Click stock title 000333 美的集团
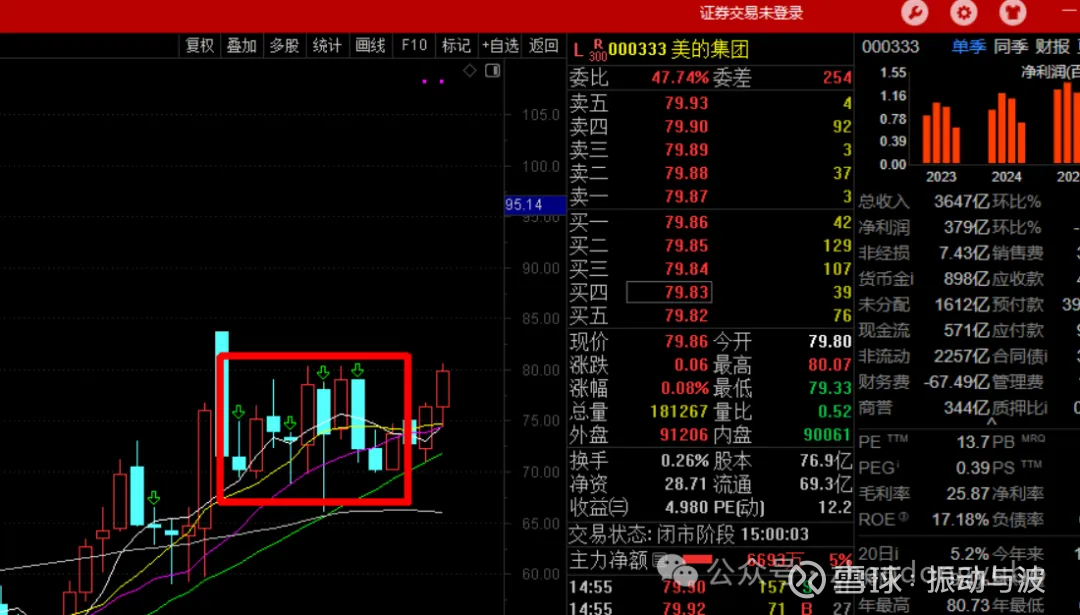The height and width of the screenshot is (615, 1080). pyautogui.click(x=678, y=50)
